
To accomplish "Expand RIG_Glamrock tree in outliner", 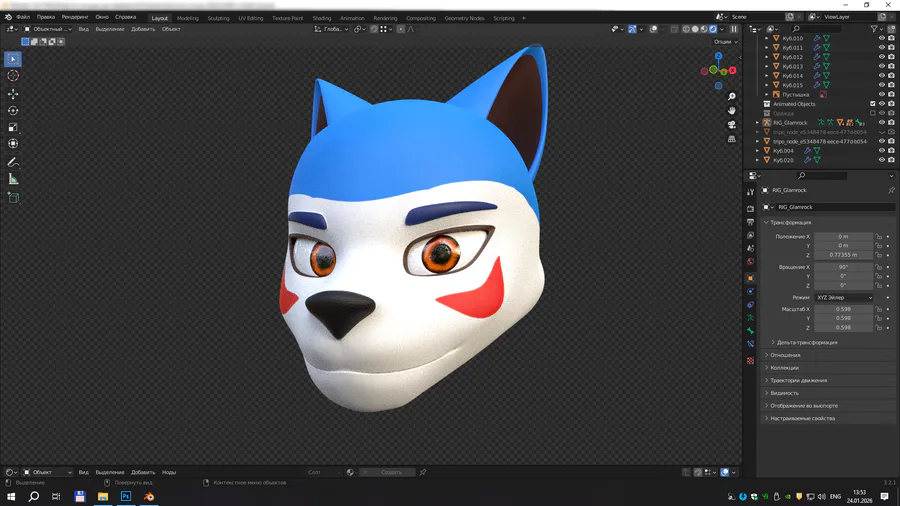I will point(757,123).
